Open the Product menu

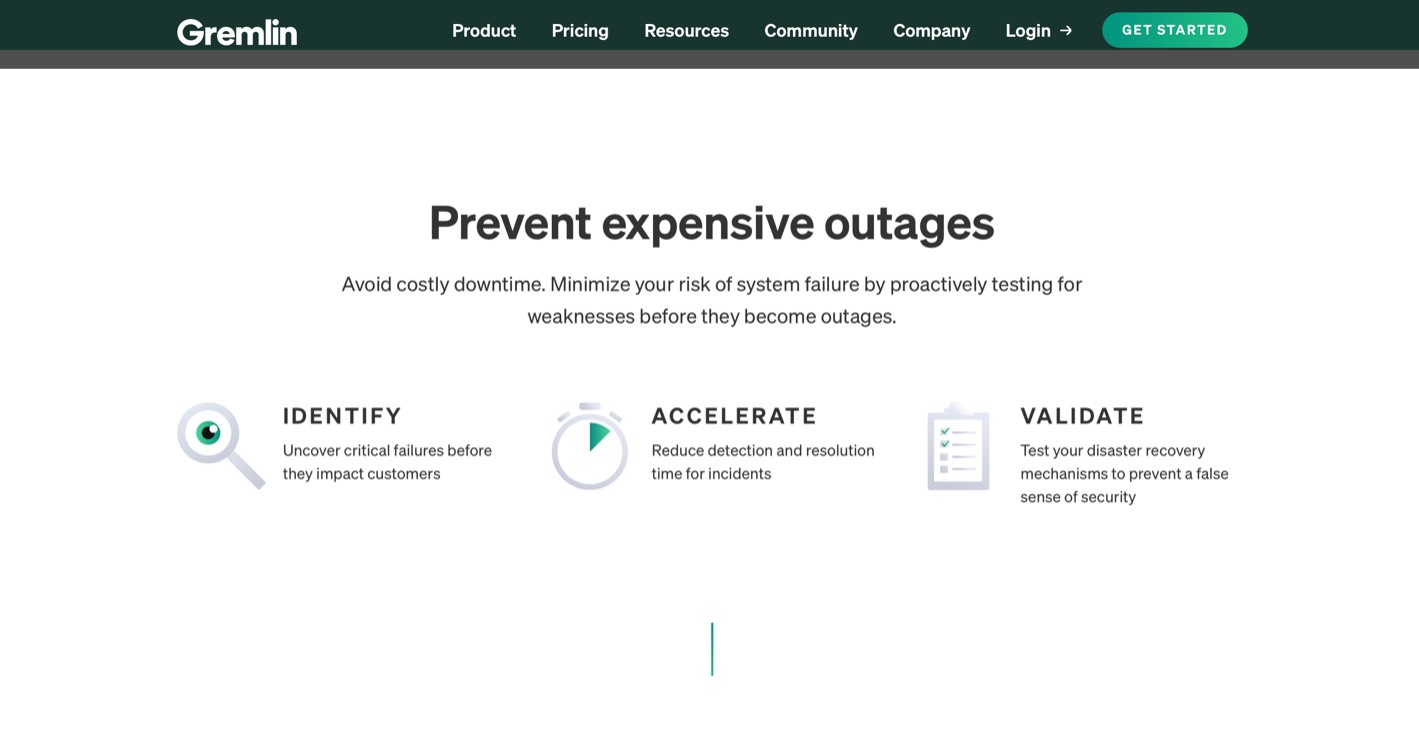(484, 31)
